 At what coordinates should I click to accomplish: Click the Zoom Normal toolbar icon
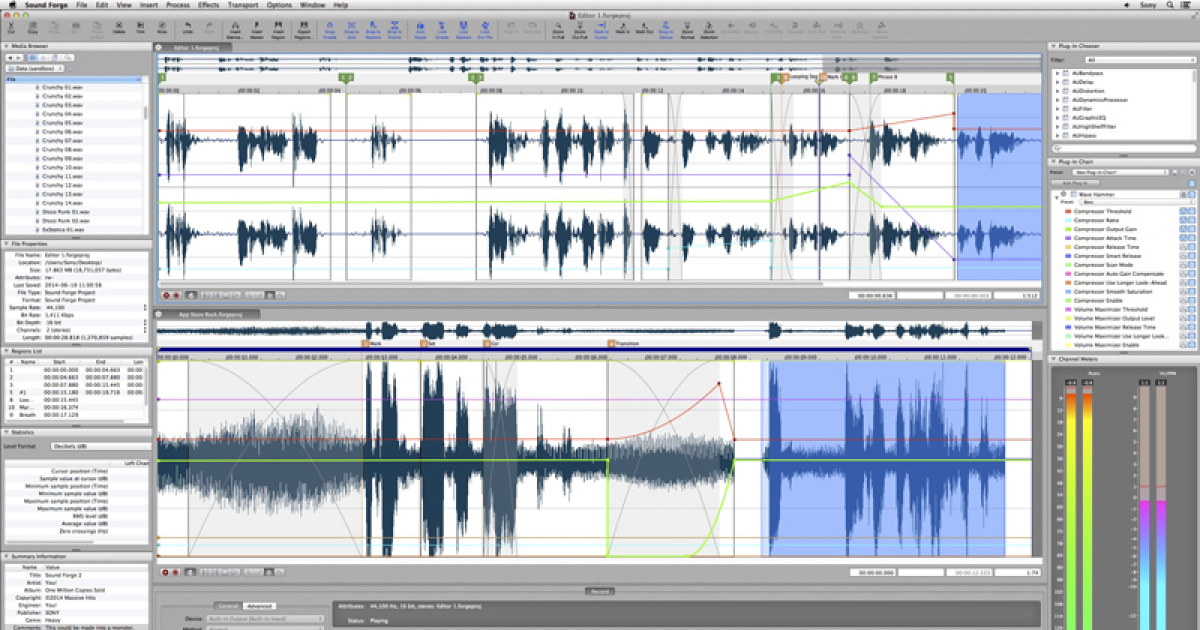tap(687, 29)
